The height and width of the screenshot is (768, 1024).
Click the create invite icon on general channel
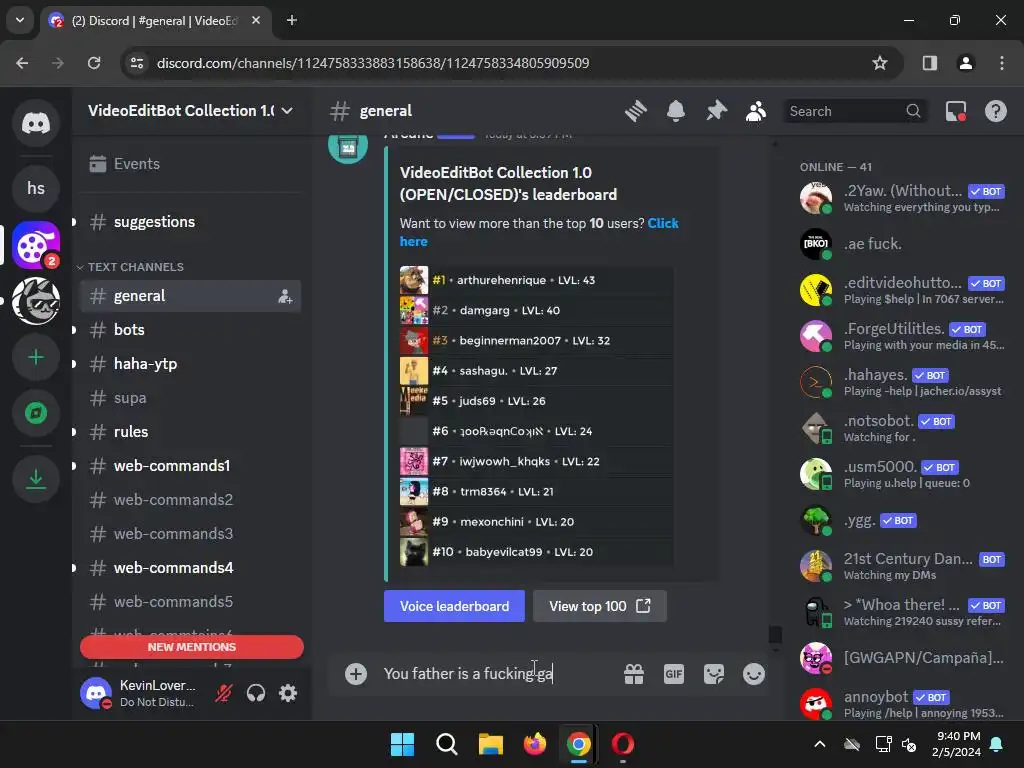pos(285,296)
